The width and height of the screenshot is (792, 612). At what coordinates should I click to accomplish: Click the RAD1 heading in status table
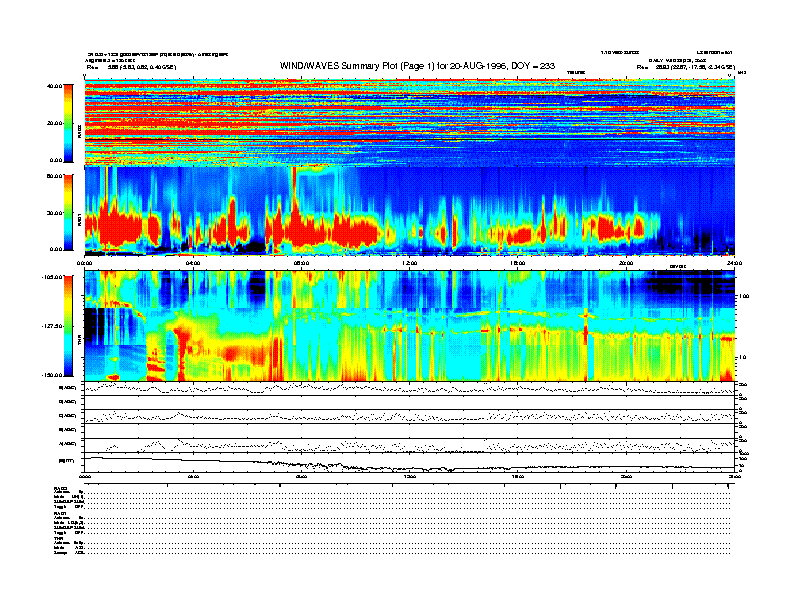pyautogui.click(x=60, y=514)
